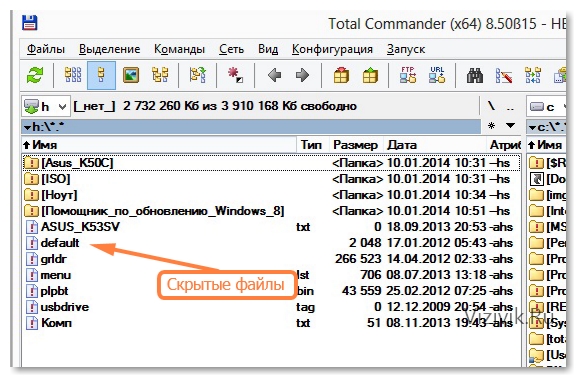Toggle the Full details view icon

[x=101, y=75]
